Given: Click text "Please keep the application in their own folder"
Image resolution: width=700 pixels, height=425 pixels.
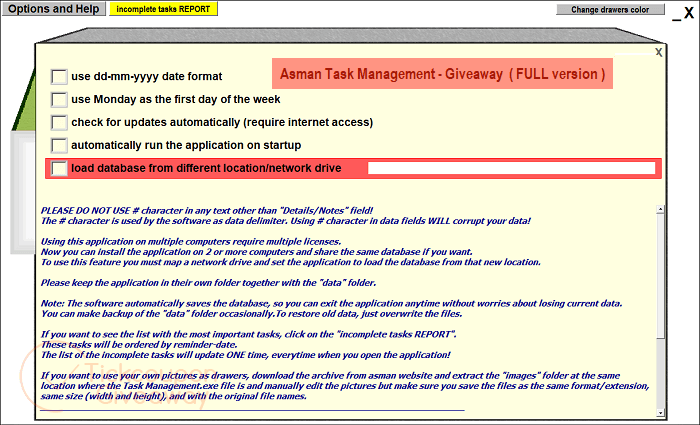Looking at the screenshot, I should pos(208,283).
